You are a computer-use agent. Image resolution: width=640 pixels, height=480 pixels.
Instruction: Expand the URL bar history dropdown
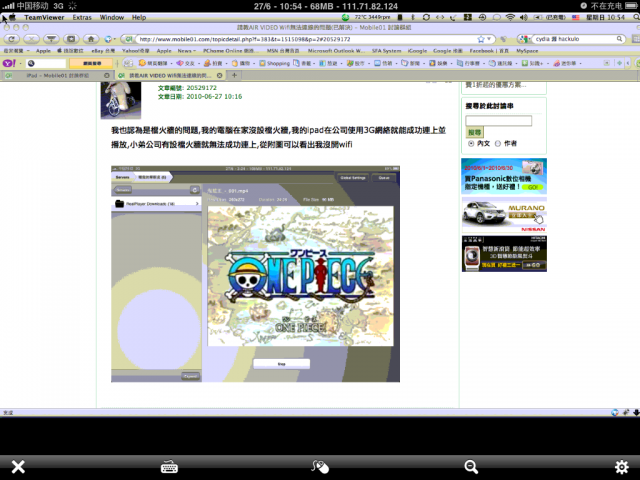(489, 39)
